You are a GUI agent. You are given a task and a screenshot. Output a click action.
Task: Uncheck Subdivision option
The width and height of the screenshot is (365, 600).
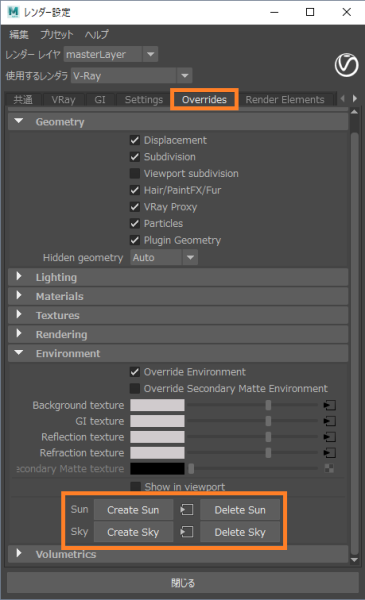(135, 157)
